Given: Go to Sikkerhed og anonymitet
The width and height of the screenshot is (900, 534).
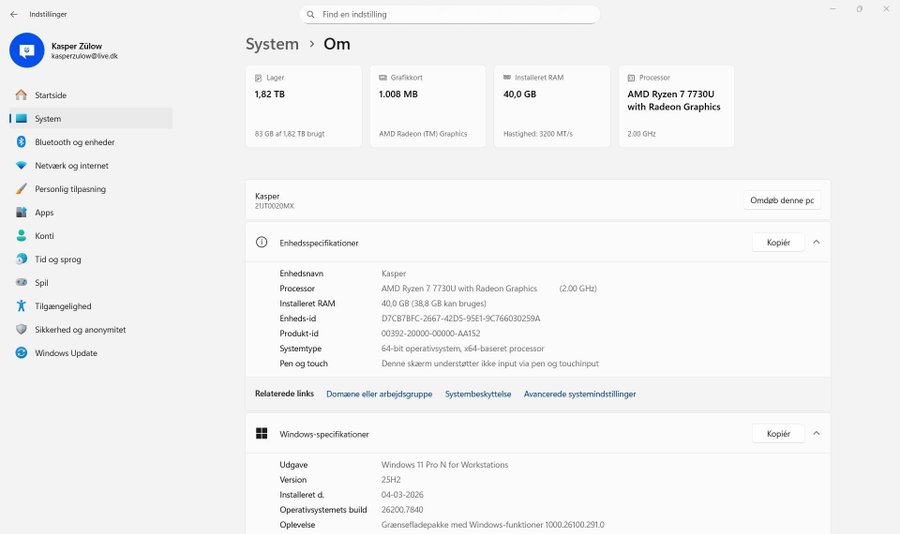Looking at the screenshot, I should coord(80,329).
